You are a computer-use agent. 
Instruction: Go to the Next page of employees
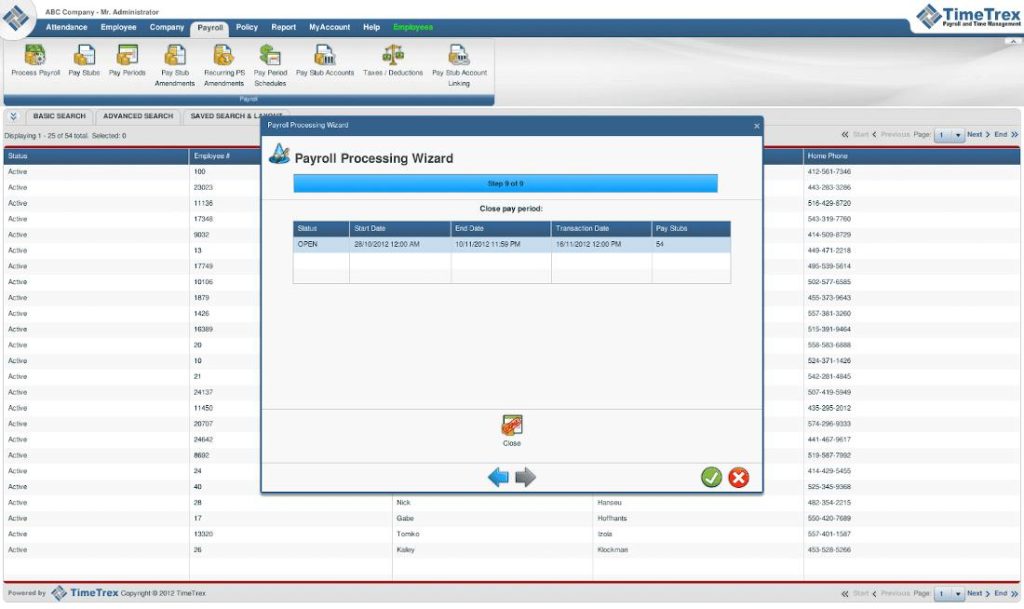(x=975, y=133)
